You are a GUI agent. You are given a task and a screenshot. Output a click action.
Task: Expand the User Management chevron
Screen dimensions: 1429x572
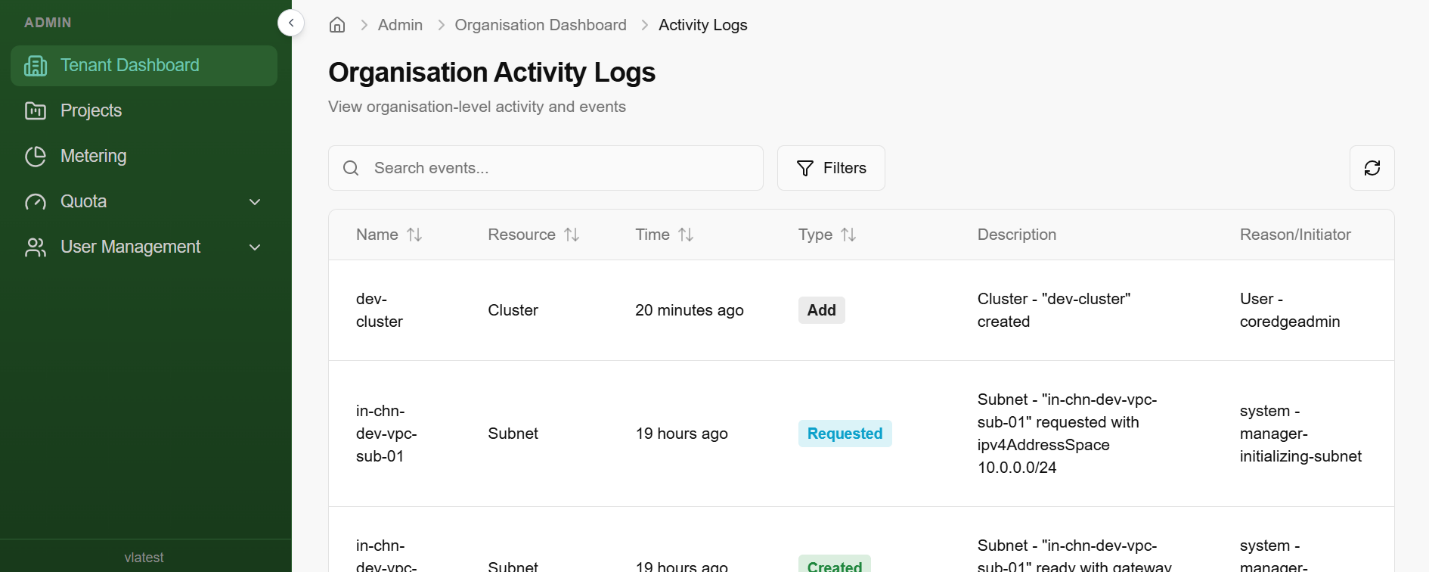pyautogui.click(x=255, y=247)
